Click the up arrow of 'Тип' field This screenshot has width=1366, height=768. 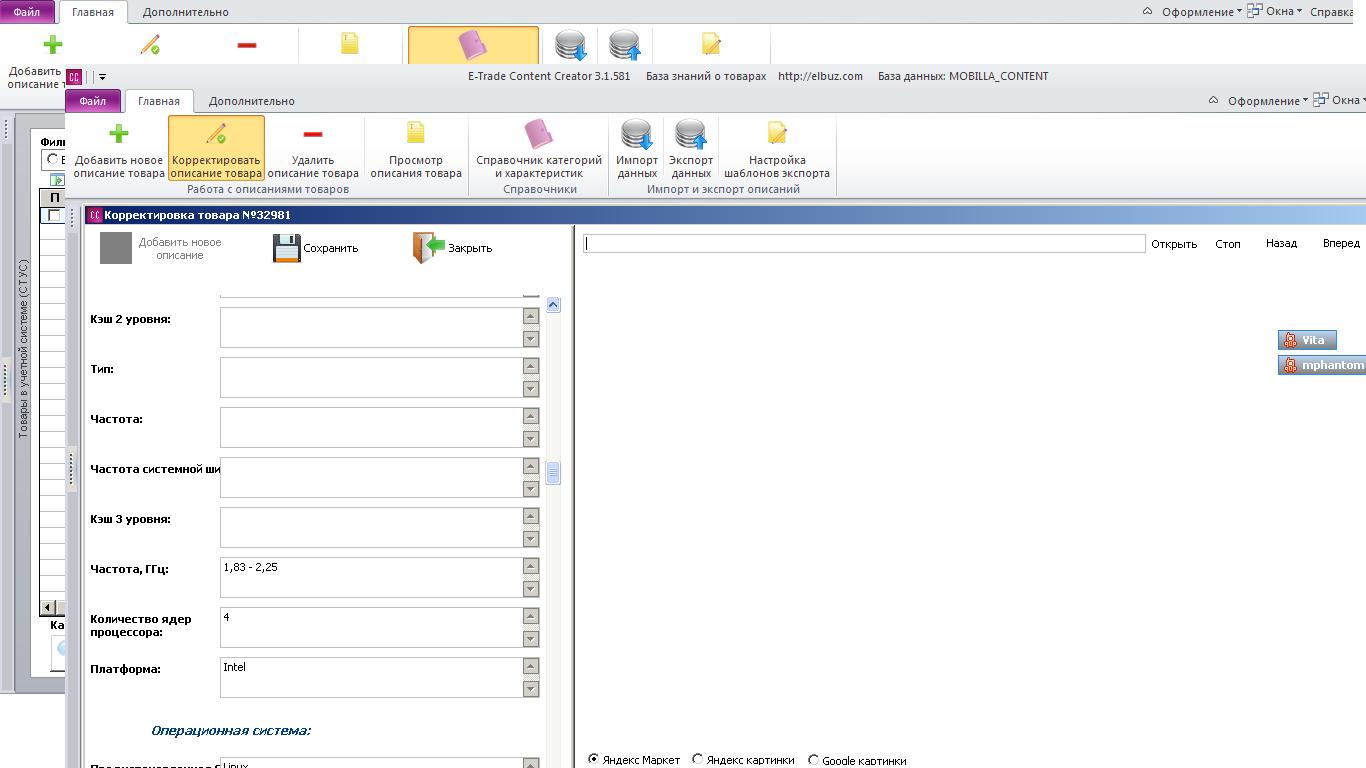coord(530,366)
